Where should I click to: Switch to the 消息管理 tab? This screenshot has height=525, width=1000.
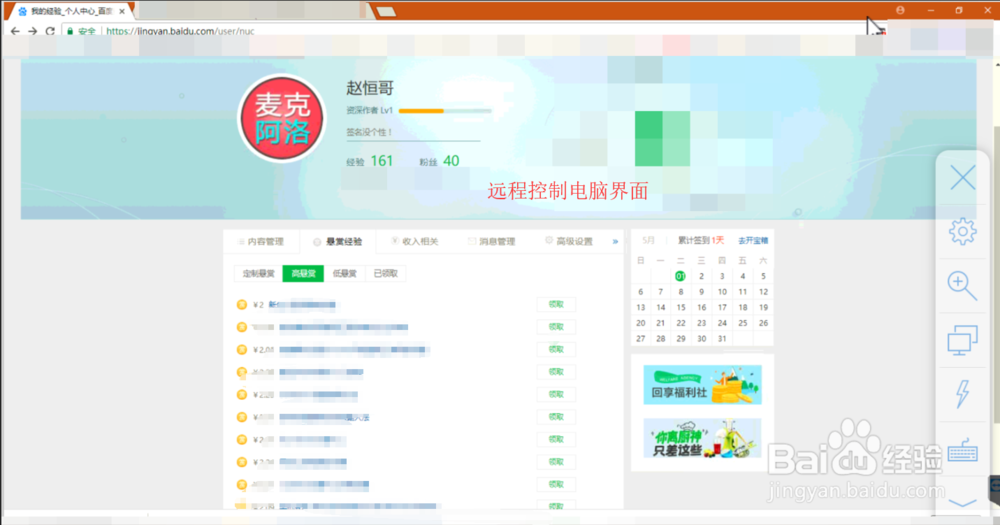click(x=491, y=241)
